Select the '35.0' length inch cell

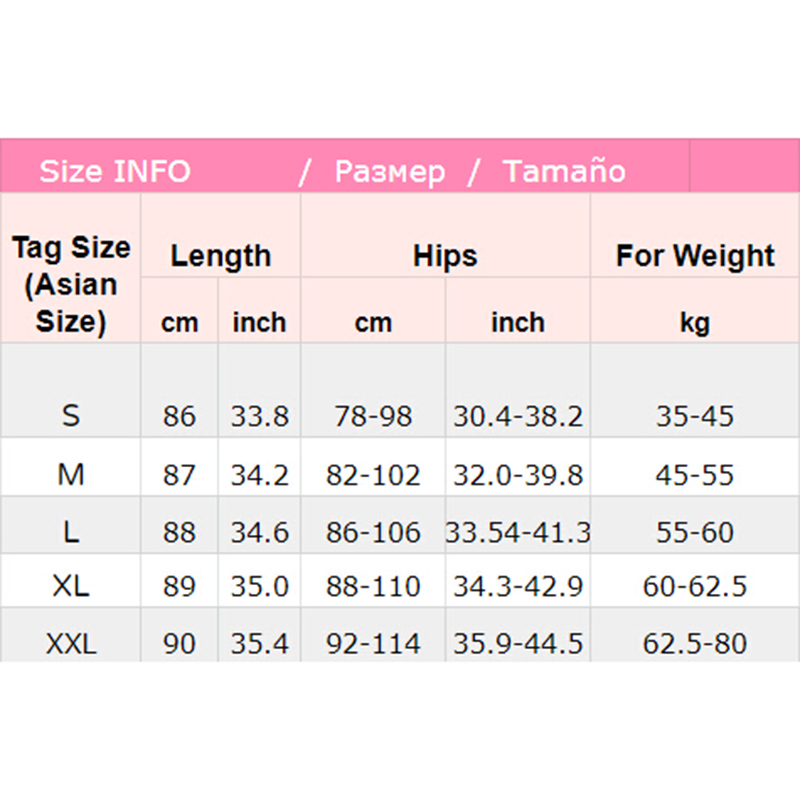pyautogui.click(x=259, y=585)
